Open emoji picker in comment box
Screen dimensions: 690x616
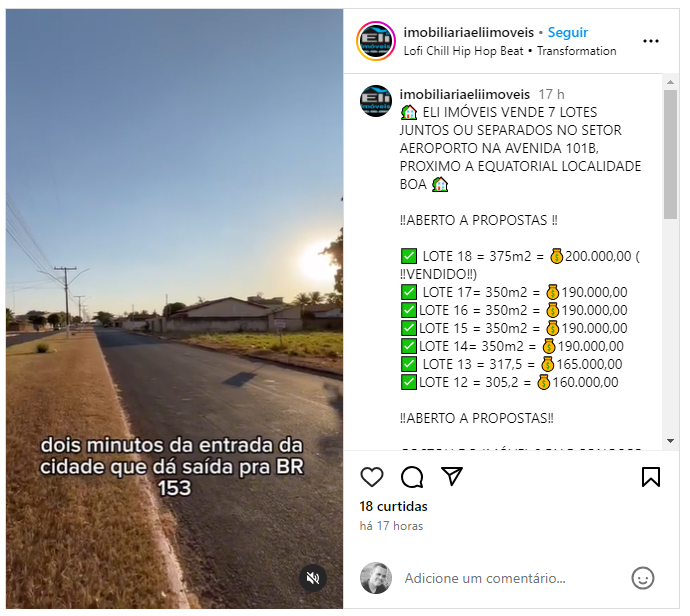click(644, 579)
